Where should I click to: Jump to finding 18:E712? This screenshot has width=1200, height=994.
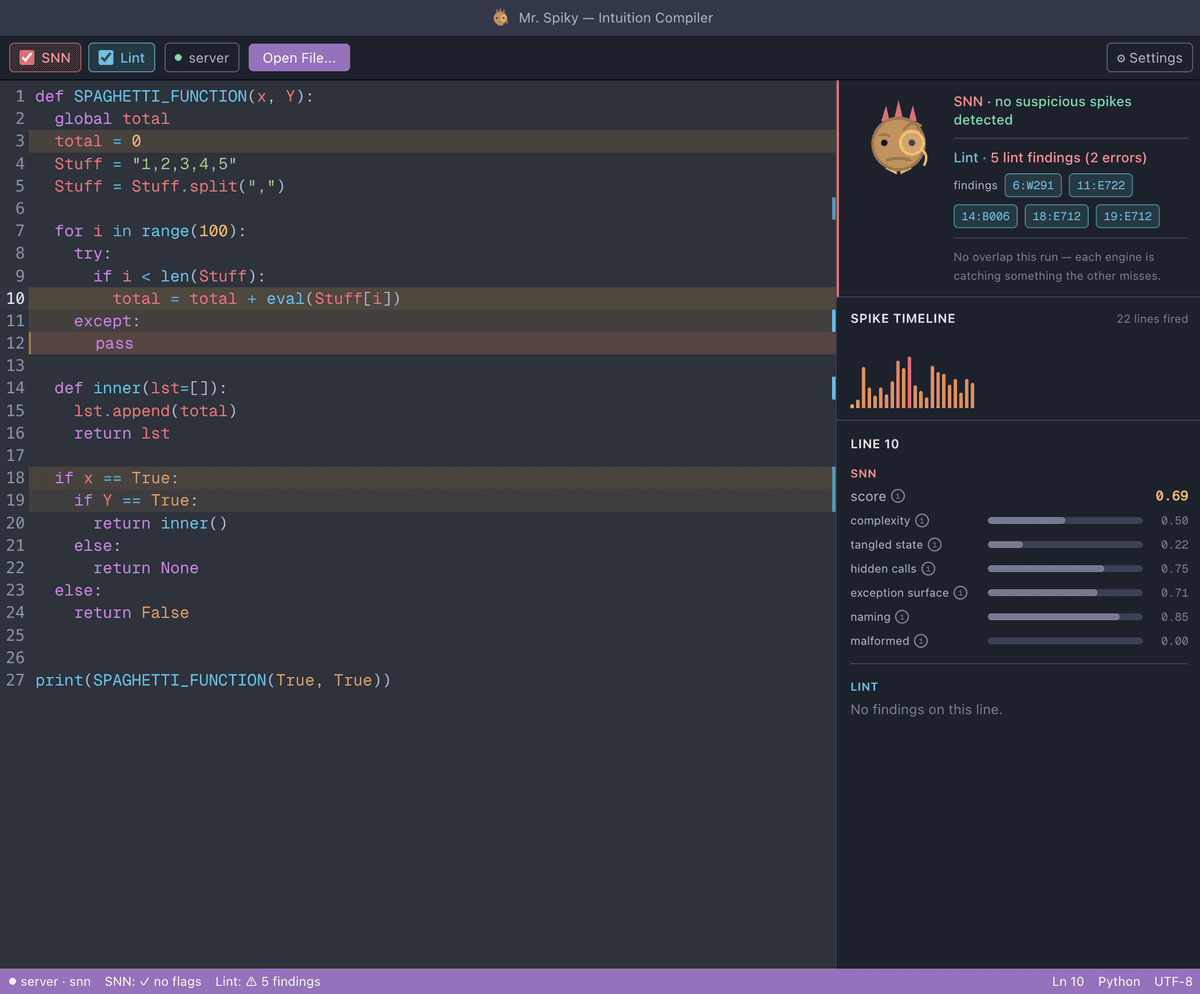[1056, 216]
